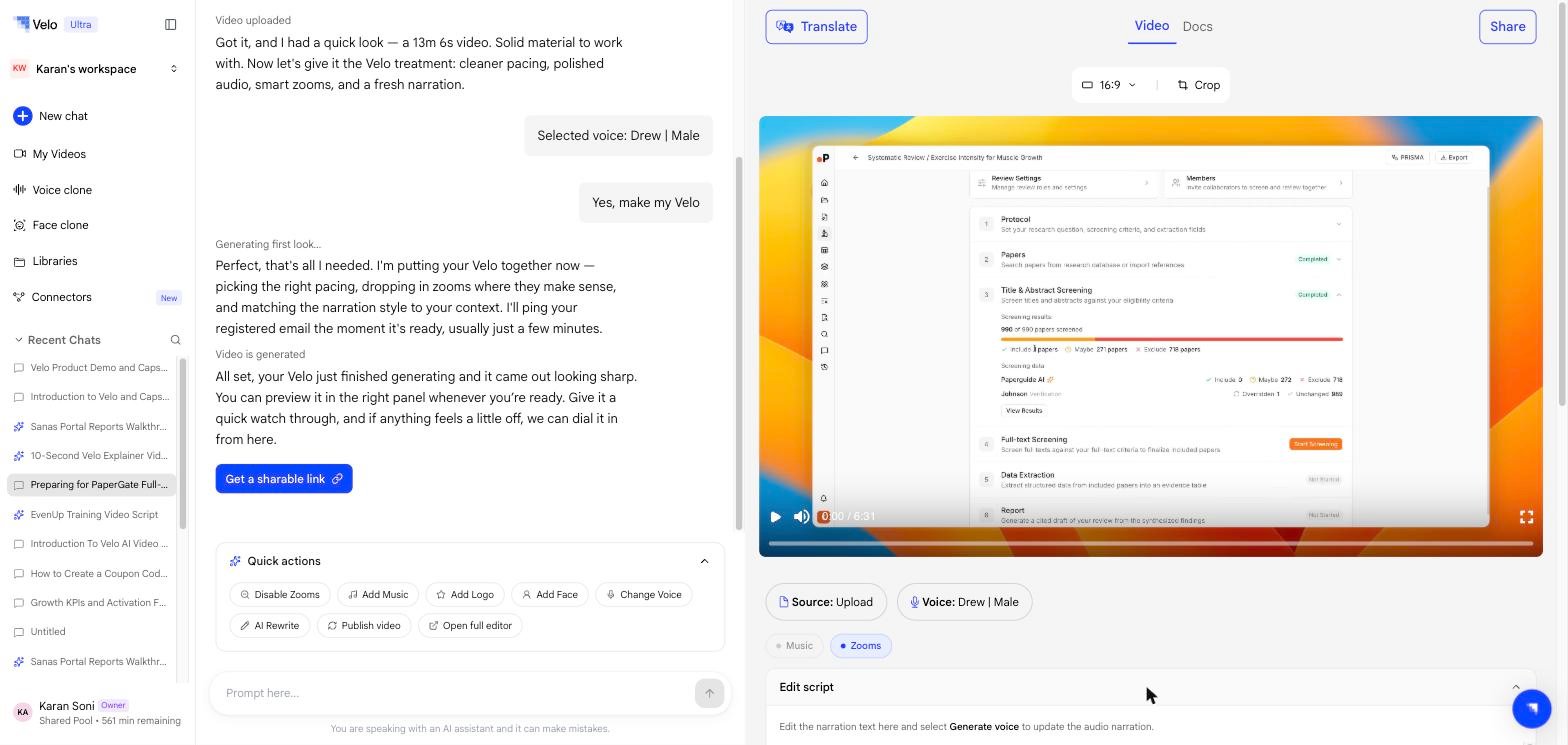Click the recent chats scrollbar

point(183,442)
